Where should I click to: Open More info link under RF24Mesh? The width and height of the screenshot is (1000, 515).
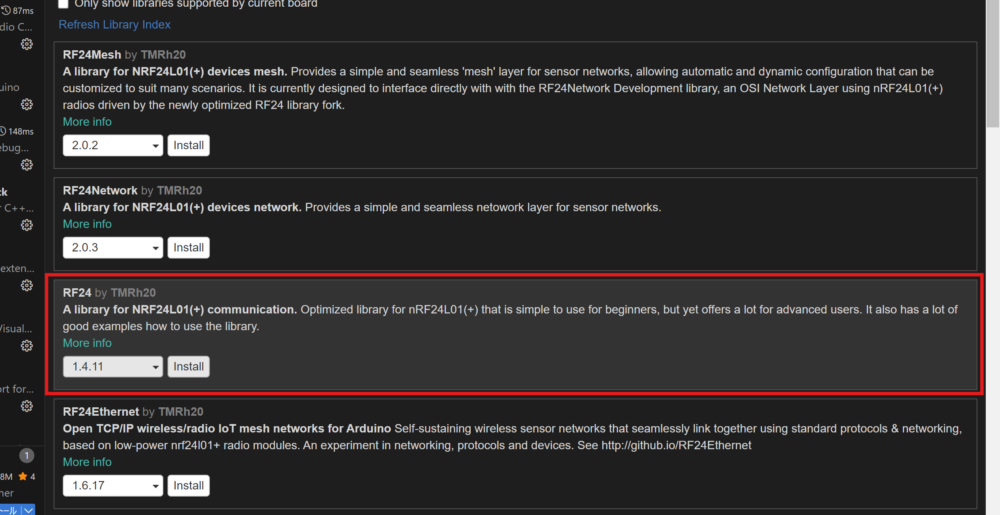click(87, 122)
